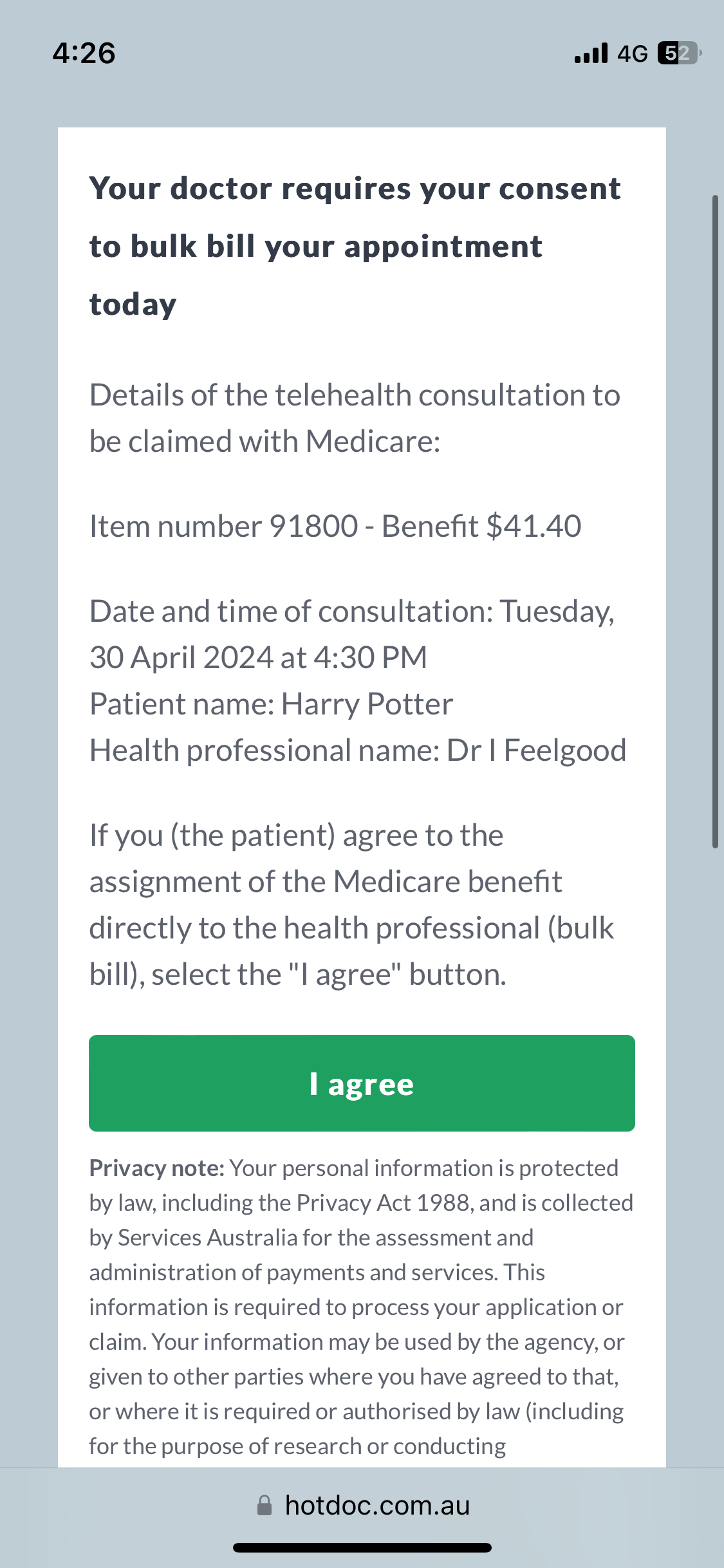This screenshot has height=1568, width=724.
Task: Tap the bold Privacy note label
Action: (x=156, y=1168)
